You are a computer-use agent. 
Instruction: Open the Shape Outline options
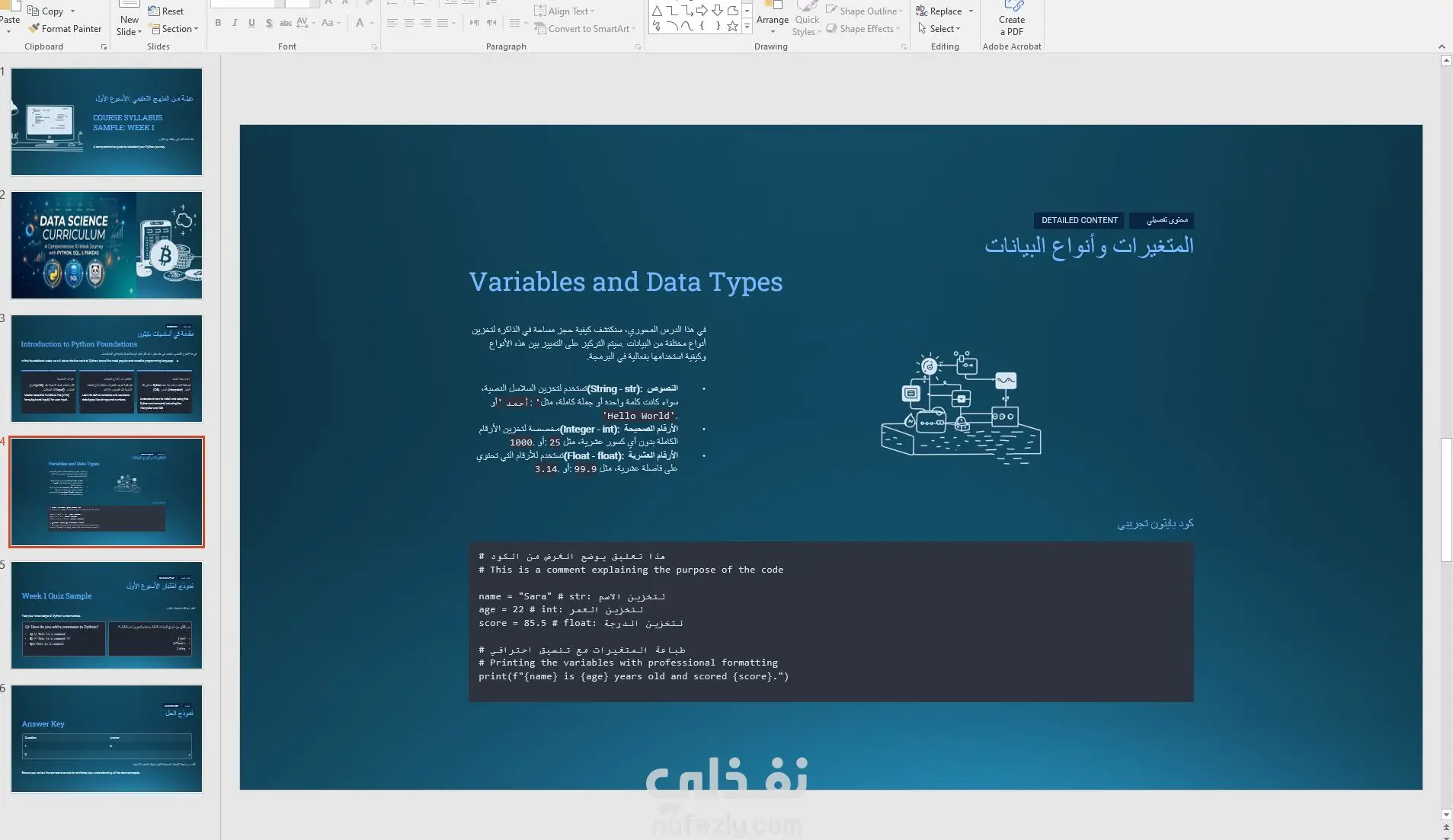(865, 11)
